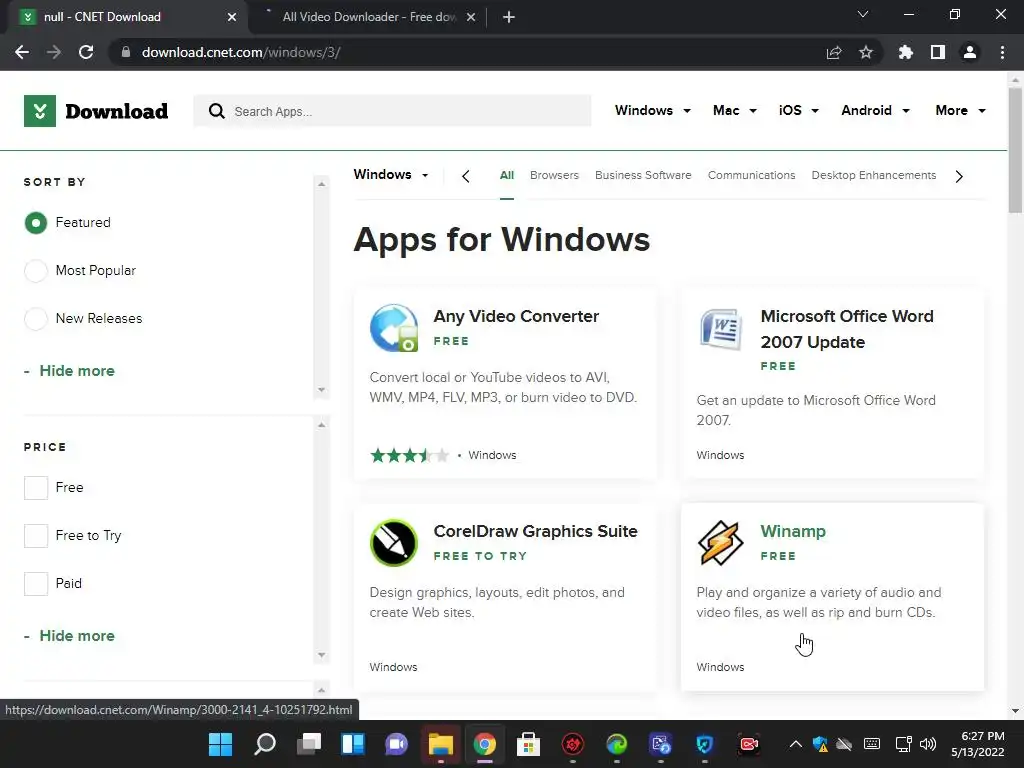This screenshot has height=768, width=1024.
Task: Switch to the Browsers category tab
Action: tap(554, 175)
